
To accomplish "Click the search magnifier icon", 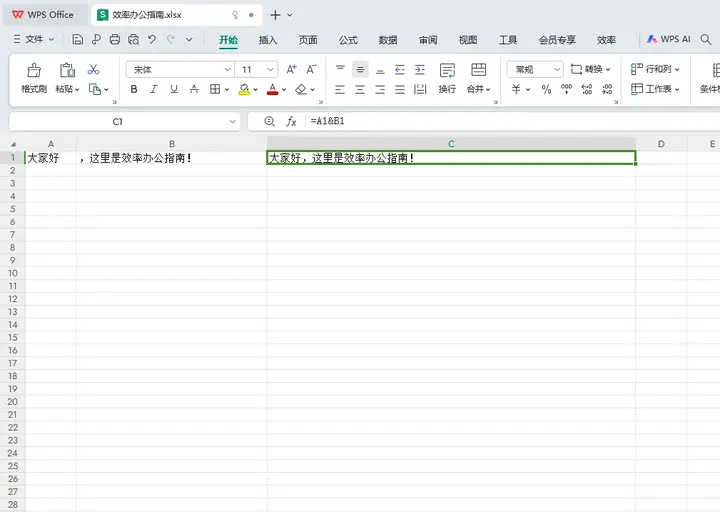I will click(x=706, y=39).
